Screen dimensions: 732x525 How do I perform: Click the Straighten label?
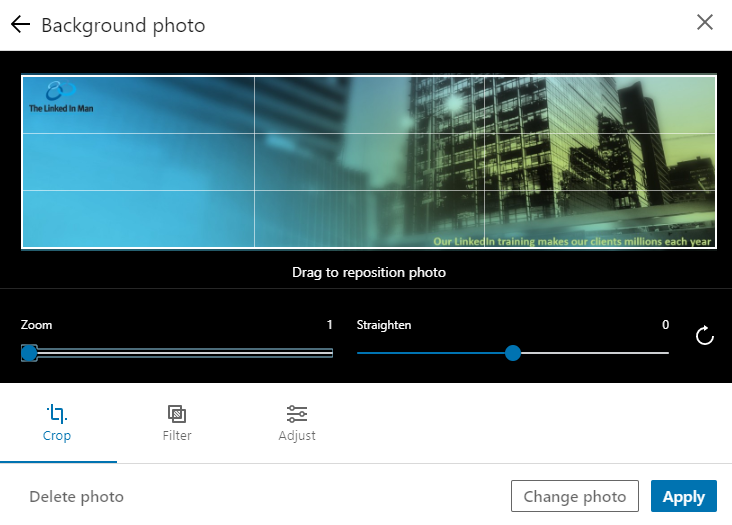click(384, 325)
